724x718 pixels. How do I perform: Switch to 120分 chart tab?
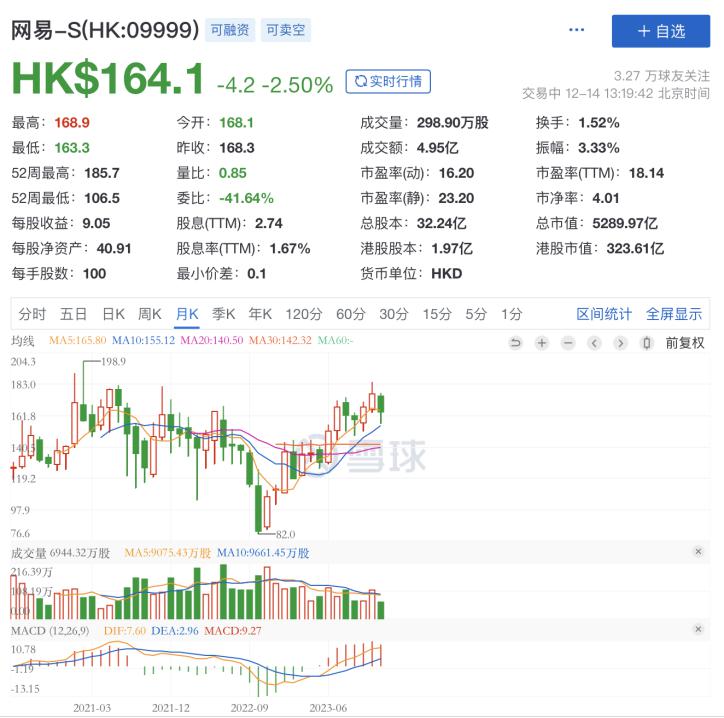pos(303,314)
